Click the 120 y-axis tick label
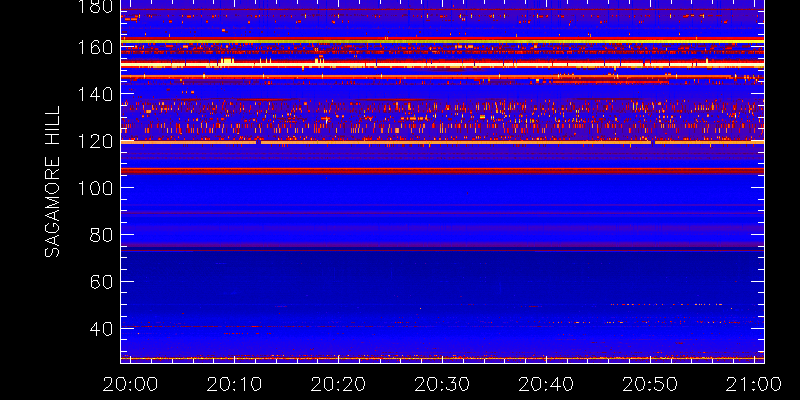800x400 pixels. 93,141
